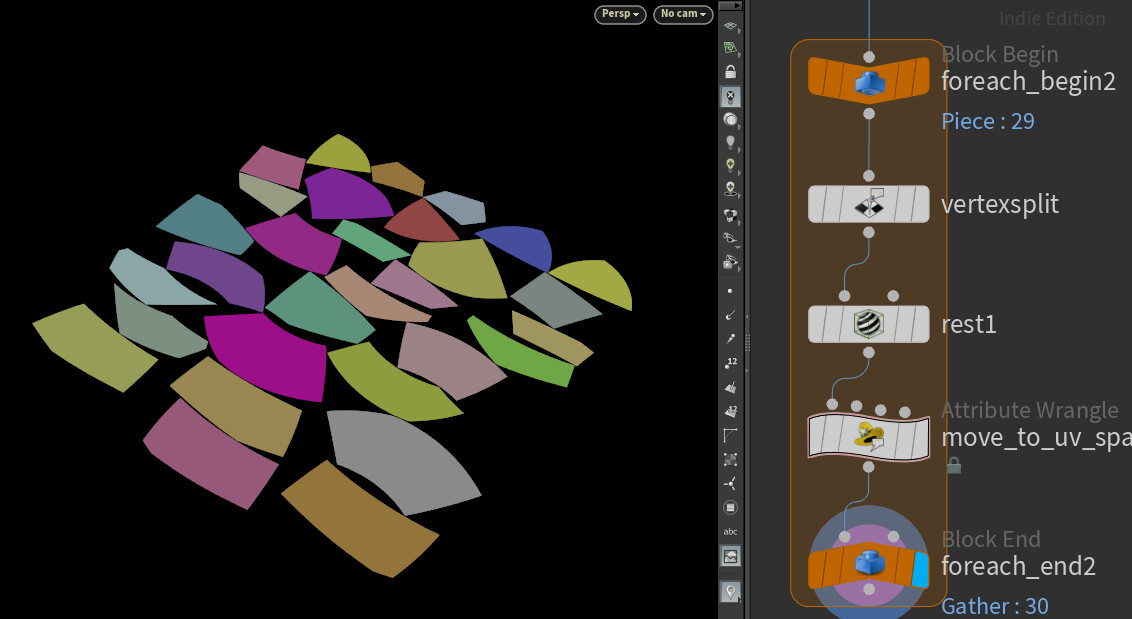The image size is (1132, 619).
Task: Open the Persp view dropdown
Action: pos(620,14)
